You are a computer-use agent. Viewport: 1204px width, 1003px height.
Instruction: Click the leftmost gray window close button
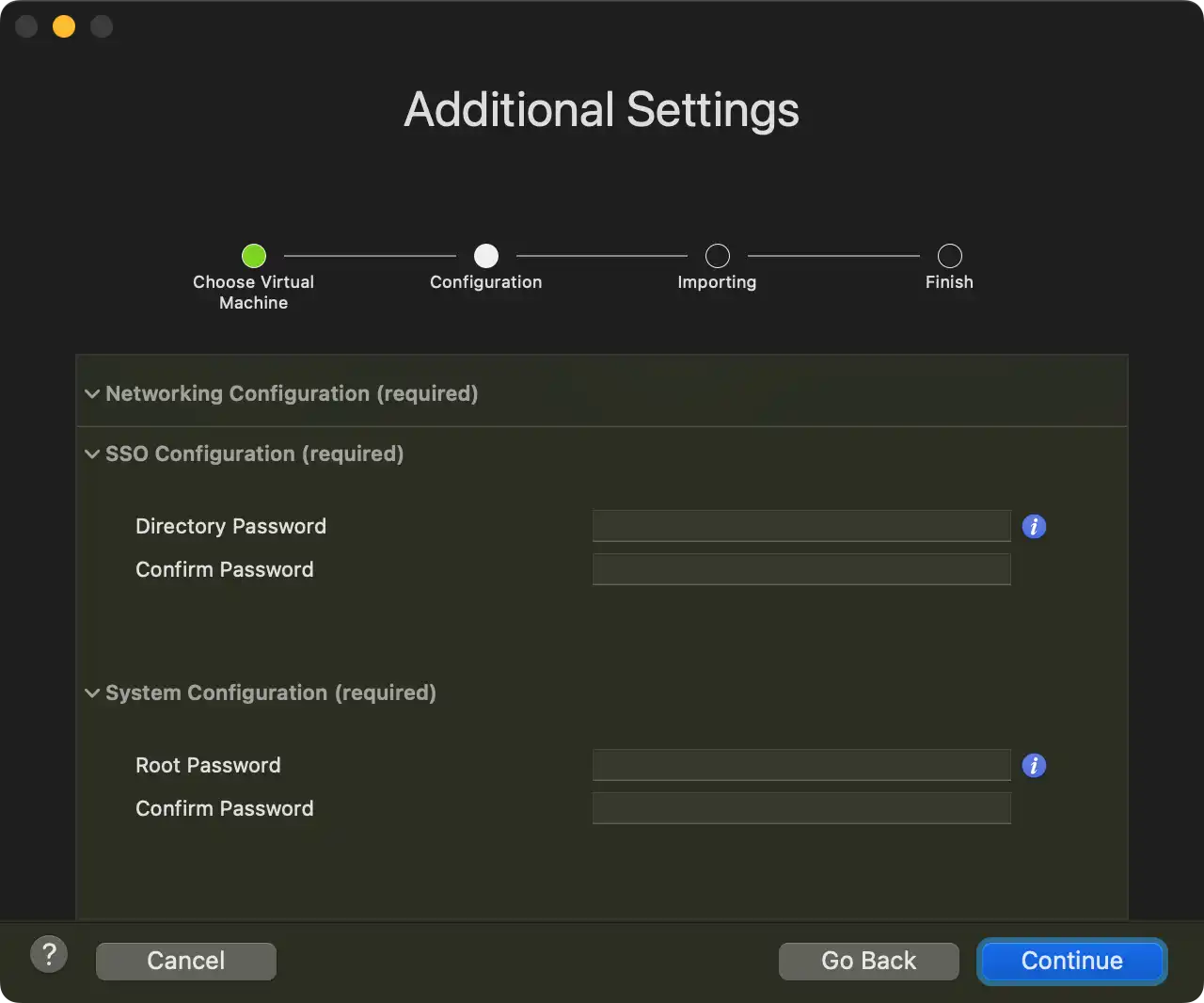tap(26, 26)
